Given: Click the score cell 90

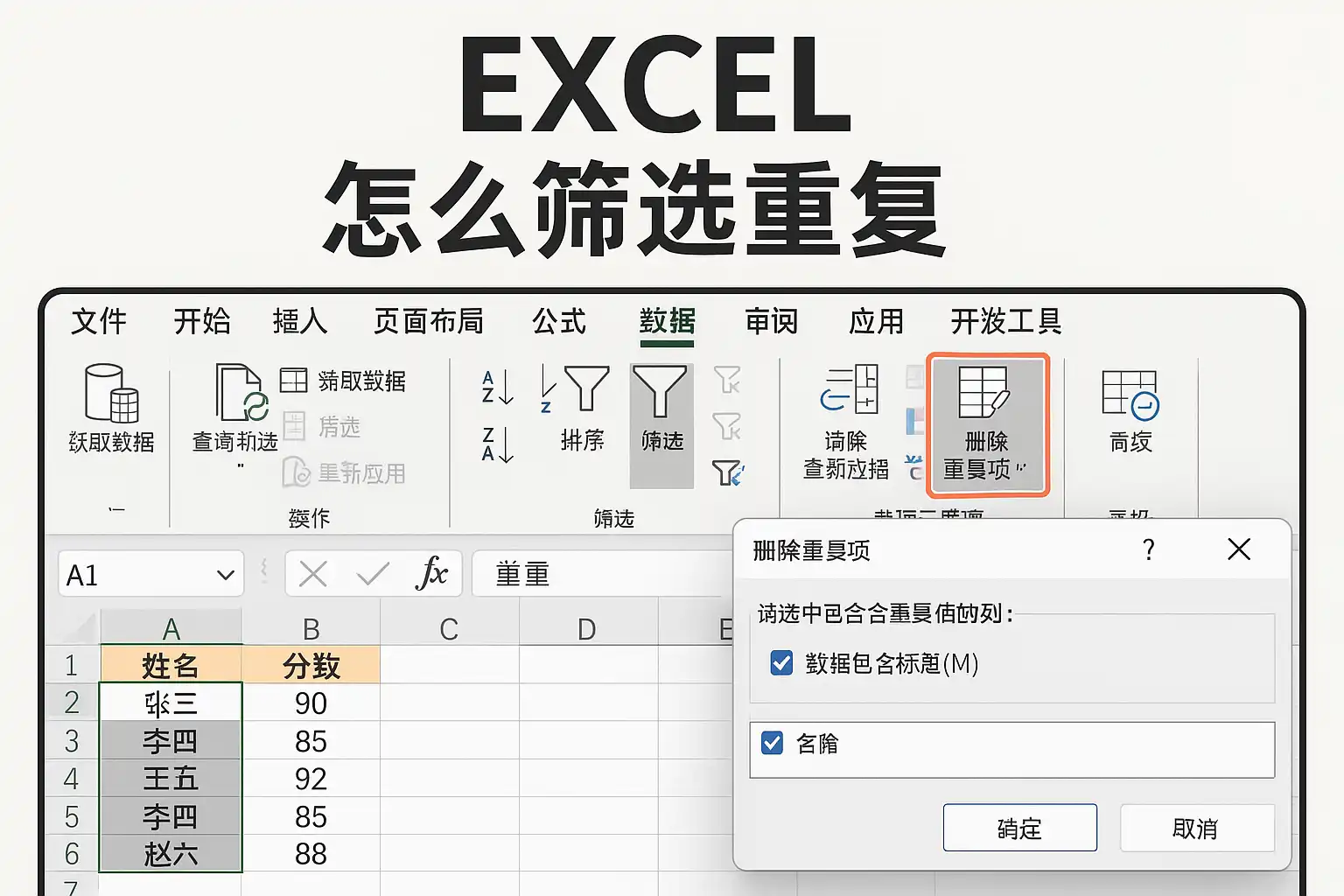Looking at the screenshot, I should click(311, 703).
